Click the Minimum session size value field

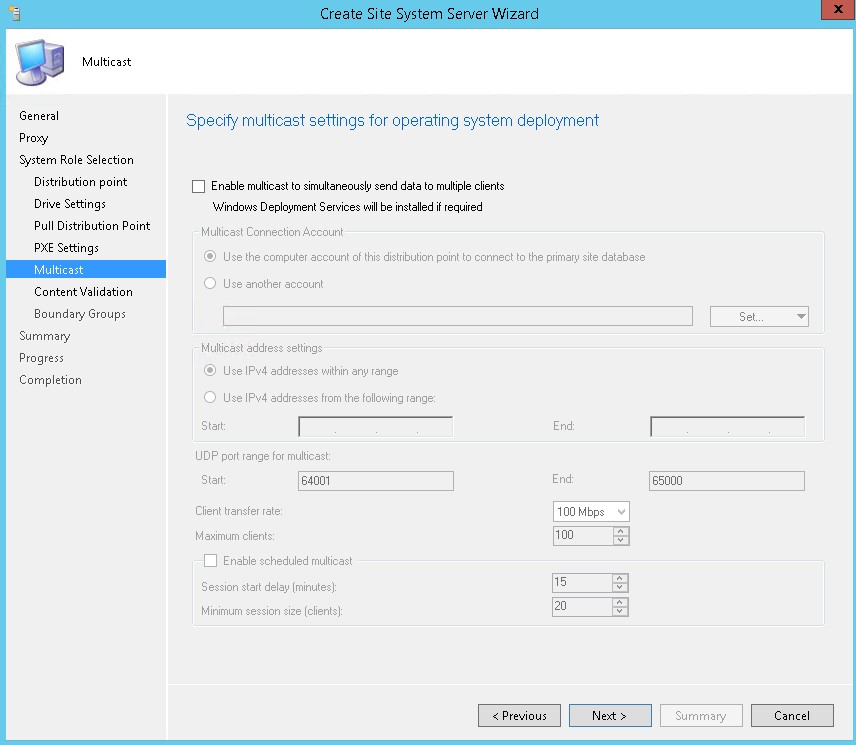click(x=582, y=606)
